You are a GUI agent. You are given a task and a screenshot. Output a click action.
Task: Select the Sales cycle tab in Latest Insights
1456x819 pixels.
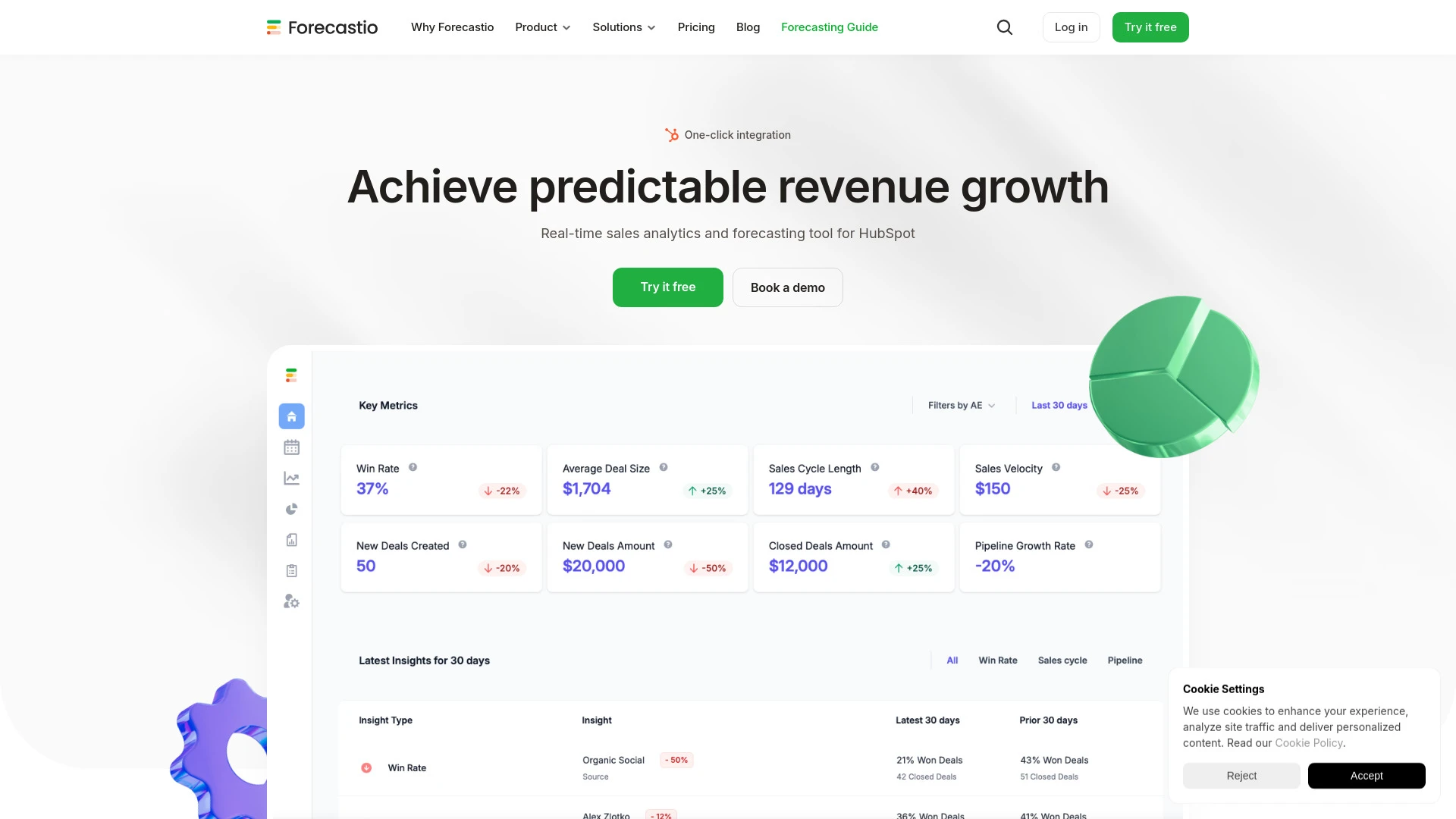[1062, 660]
